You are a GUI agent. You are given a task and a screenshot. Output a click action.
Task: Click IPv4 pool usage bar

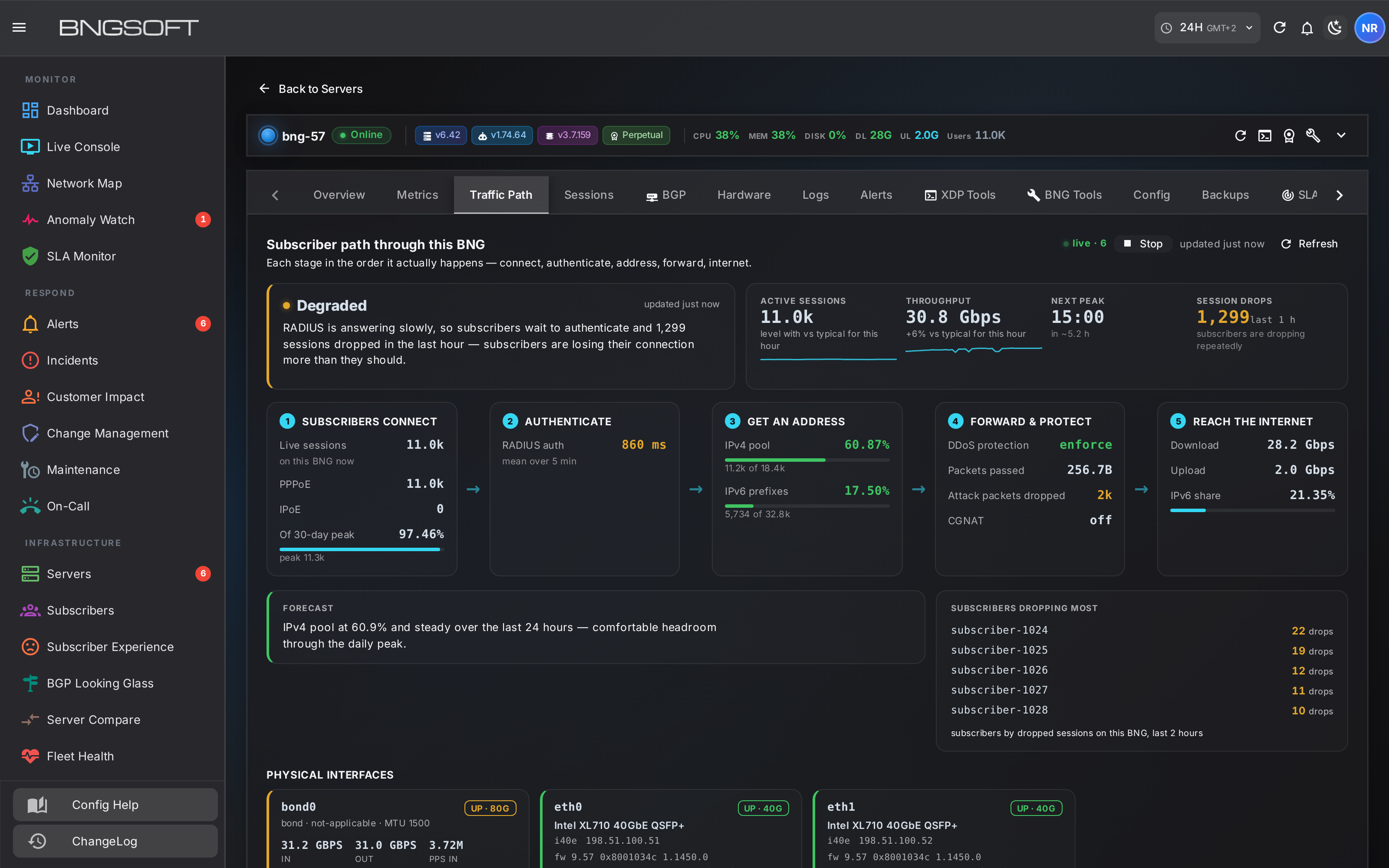click(x=807, y=460)
